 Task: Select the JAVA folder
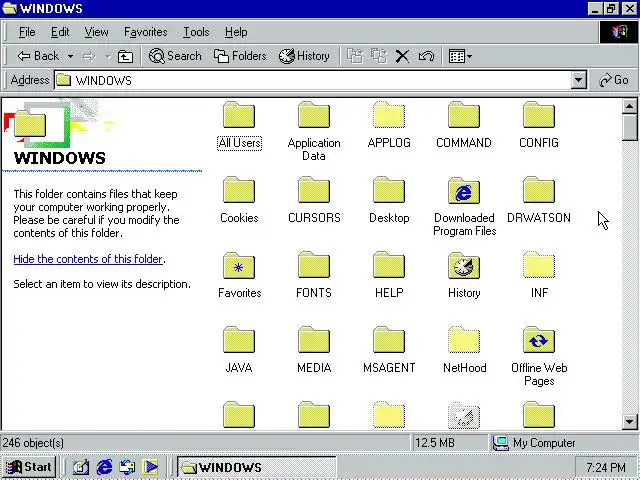(x=239, y=350)
